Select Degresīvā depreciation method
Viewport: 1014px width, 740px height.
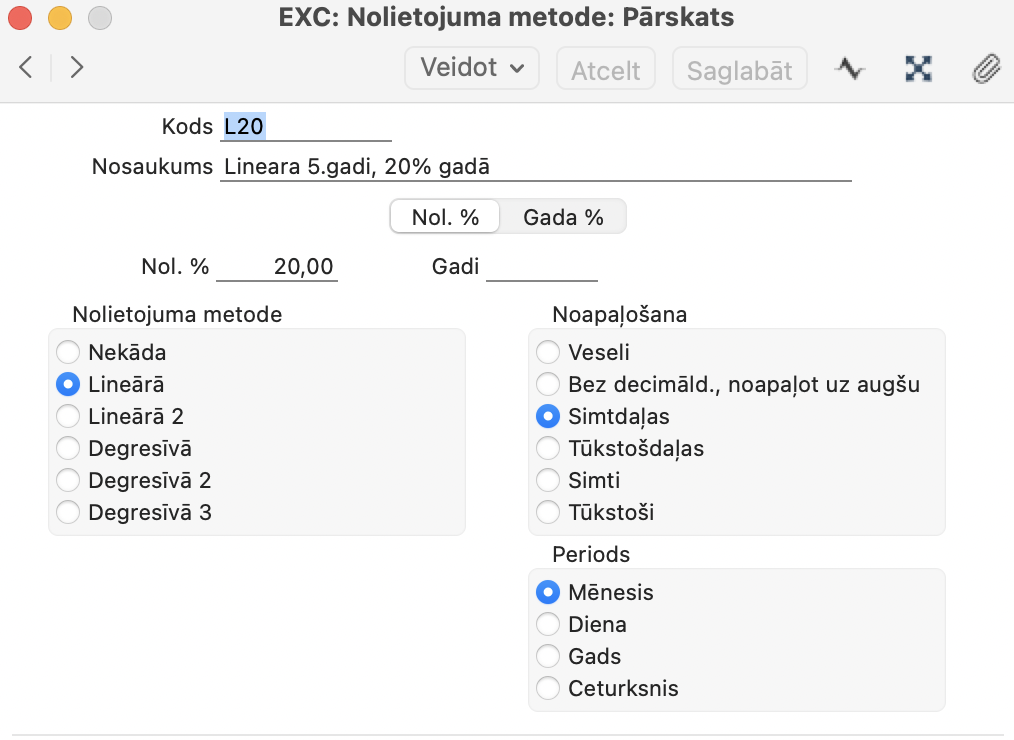click(x=68, y=448)
